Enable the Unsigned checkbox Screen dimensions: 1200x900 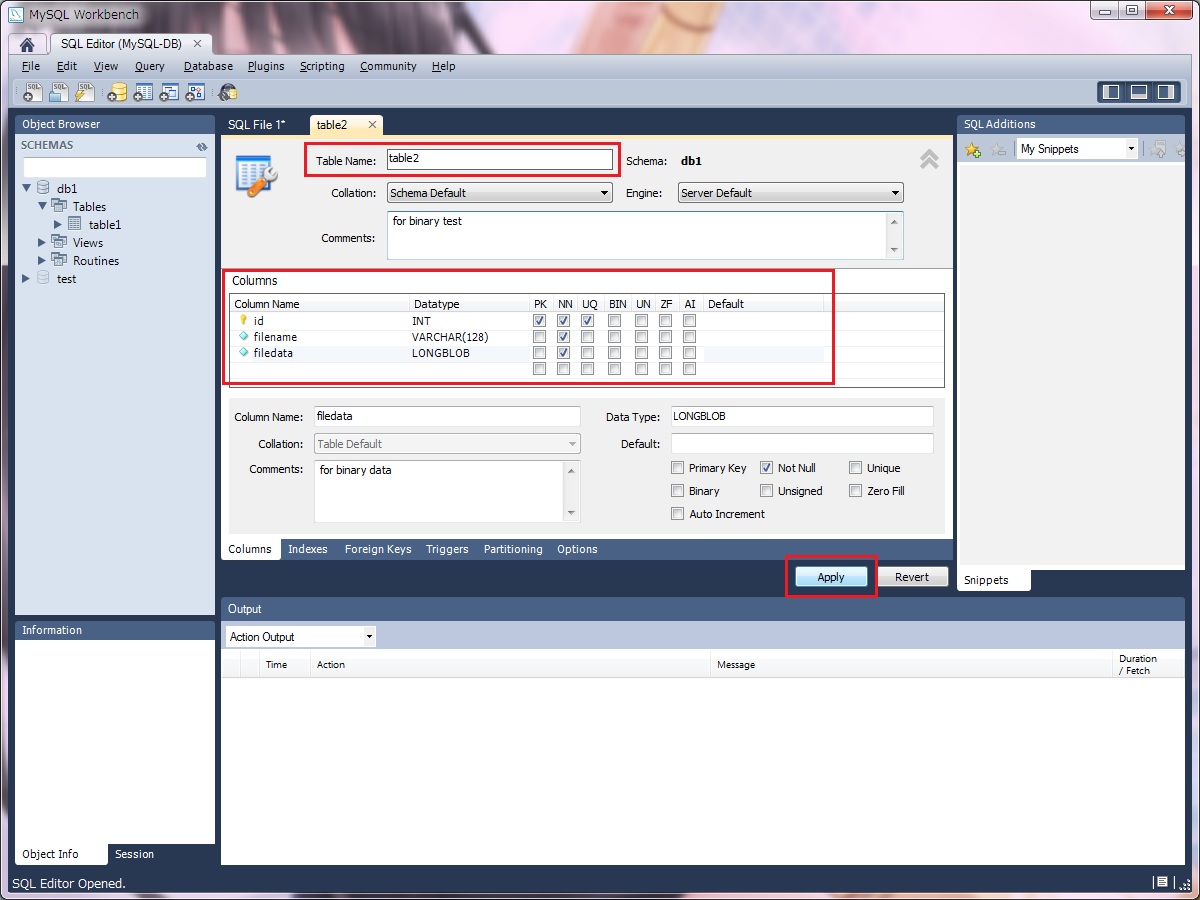(x=767, y=491)
